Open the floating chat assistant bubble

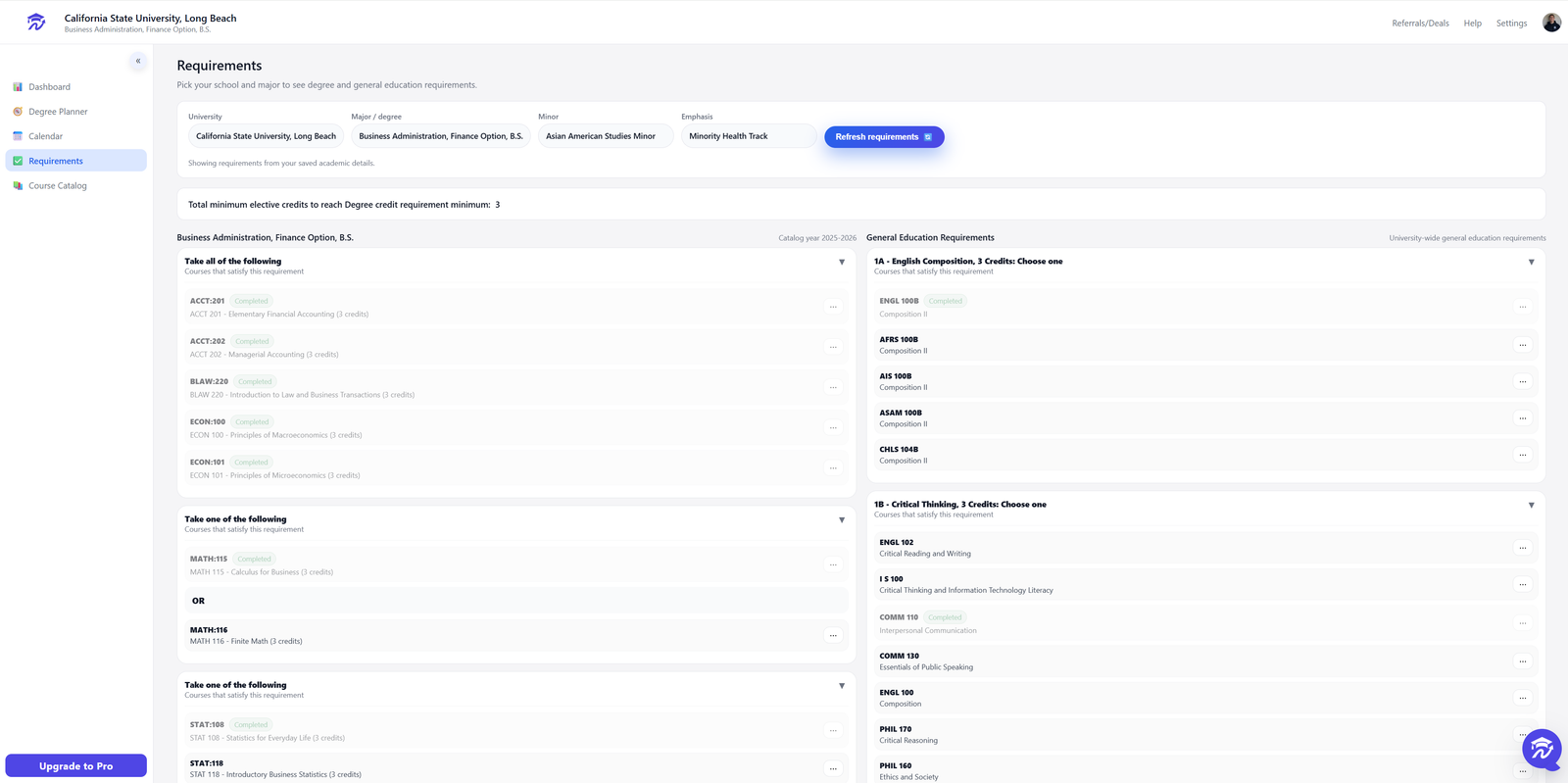coord(1542,750)
